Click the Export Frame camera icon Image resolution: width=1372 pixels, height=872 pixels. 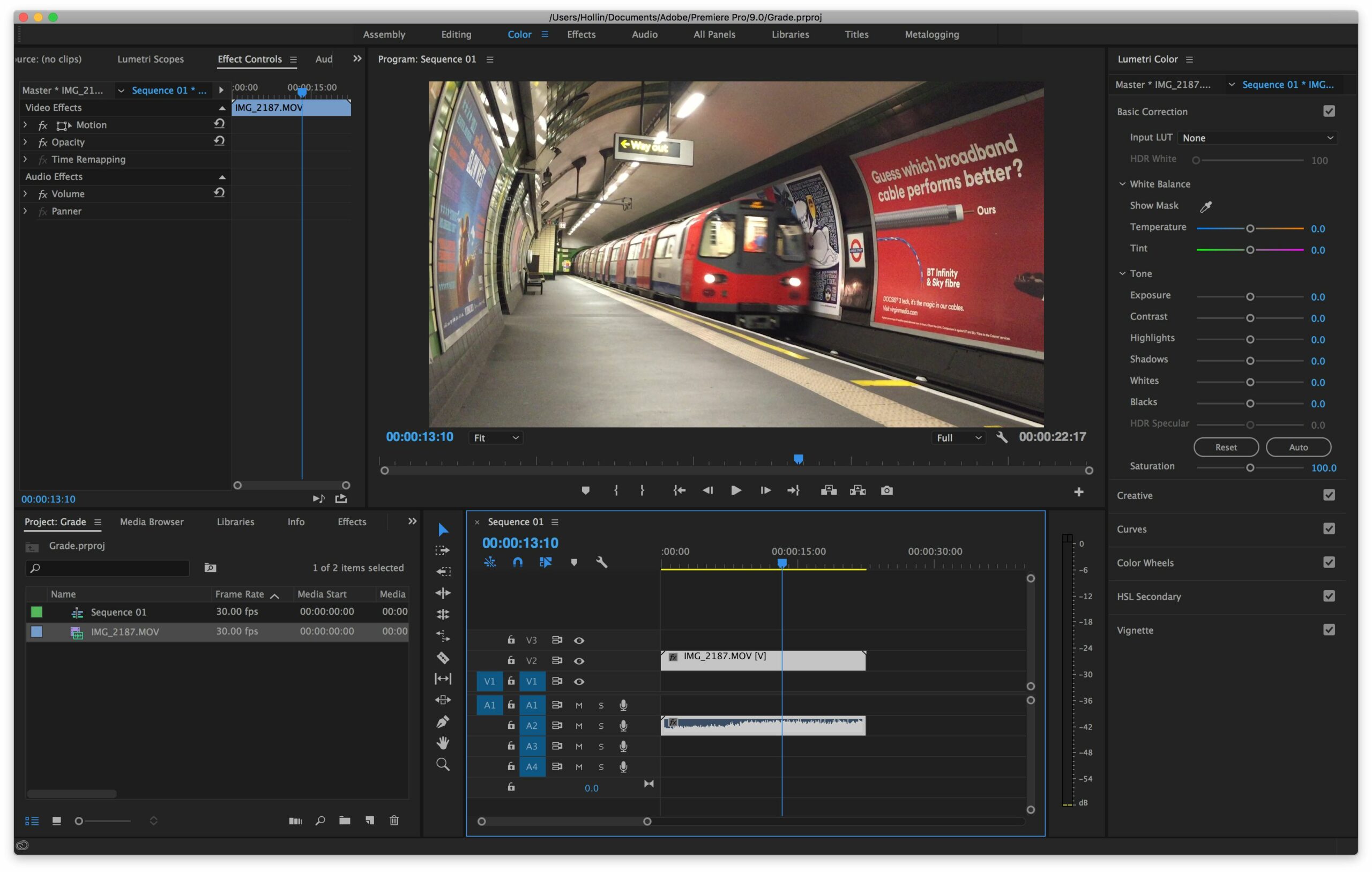(x=886, y=491)
